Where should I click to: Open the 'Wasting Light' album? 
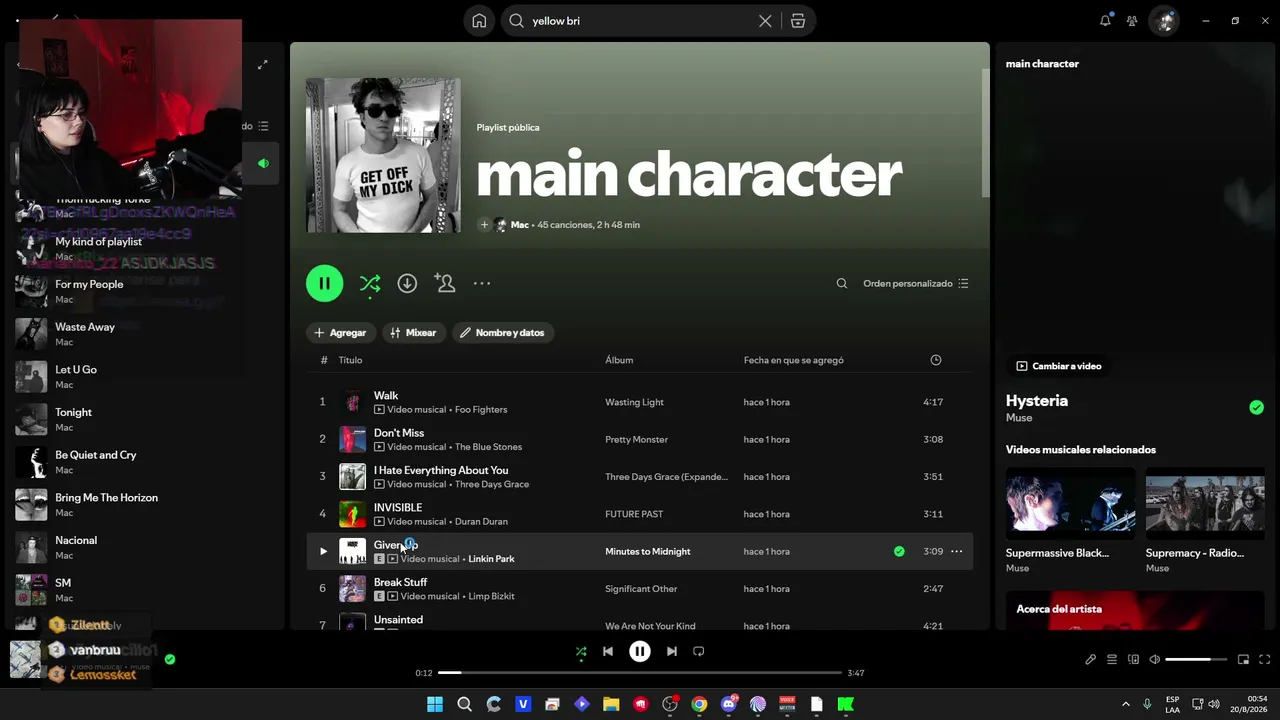634,402
